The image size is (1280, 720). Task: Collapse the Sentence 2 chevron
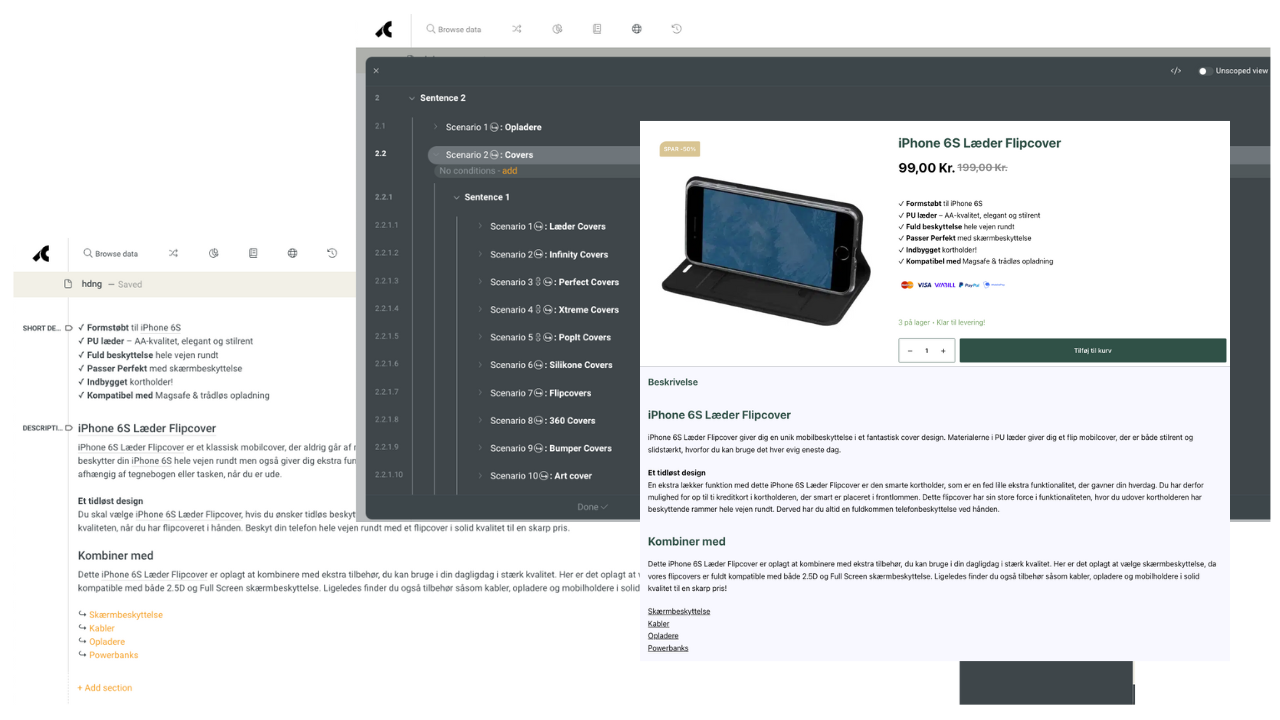411,98
